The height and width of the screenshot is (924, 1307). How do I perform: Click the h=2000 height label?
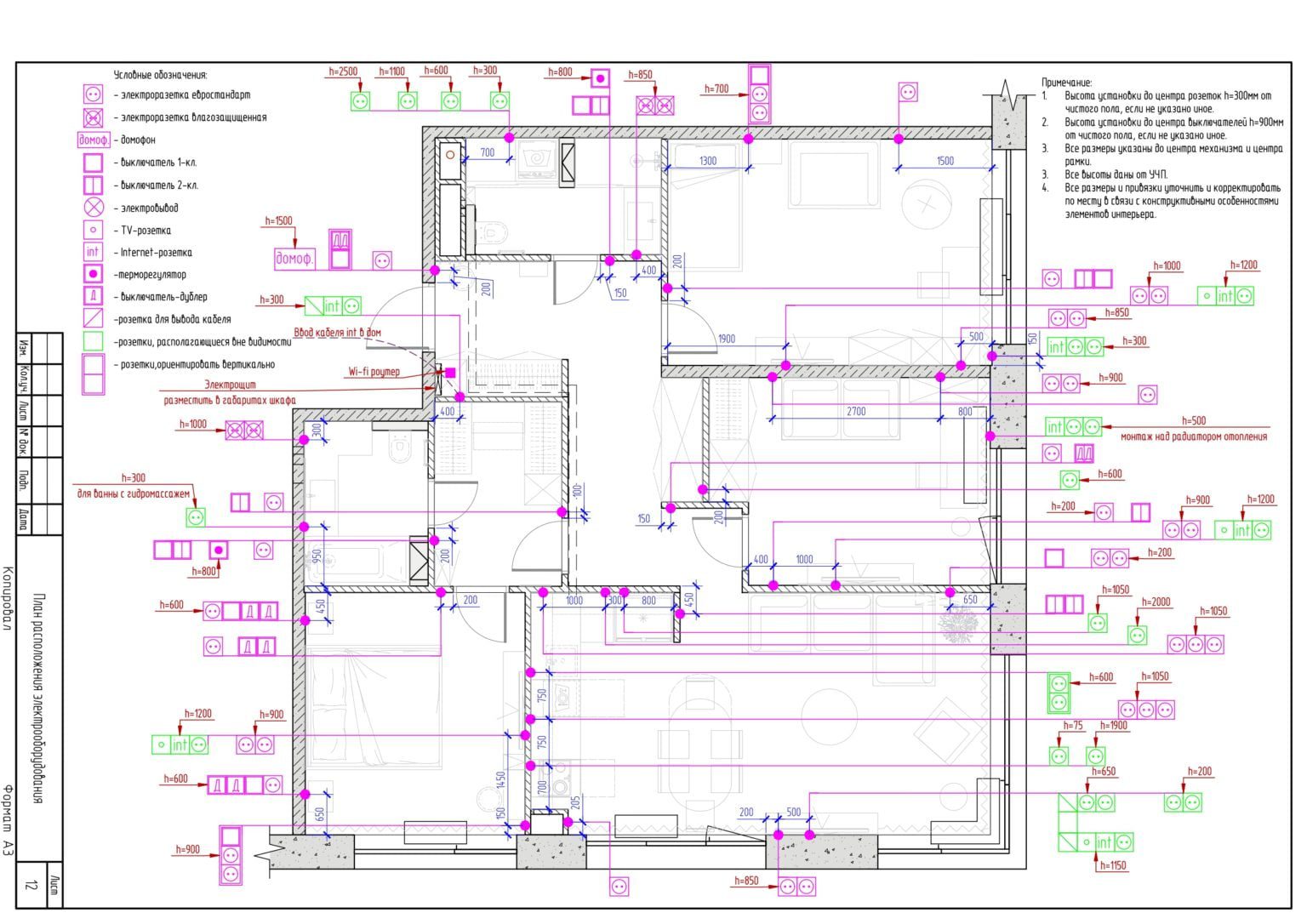point(1156,602)
